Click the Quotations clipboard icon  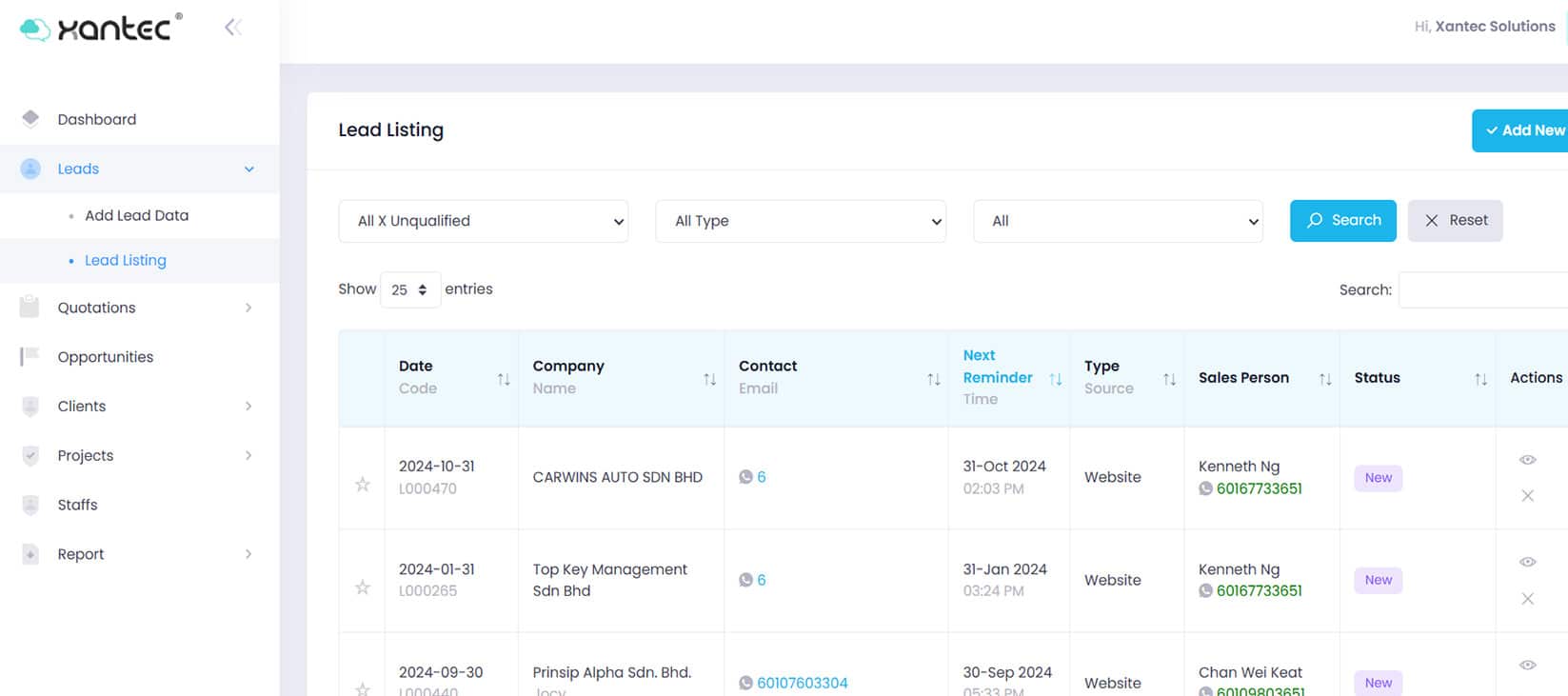[x=30, y=307]
